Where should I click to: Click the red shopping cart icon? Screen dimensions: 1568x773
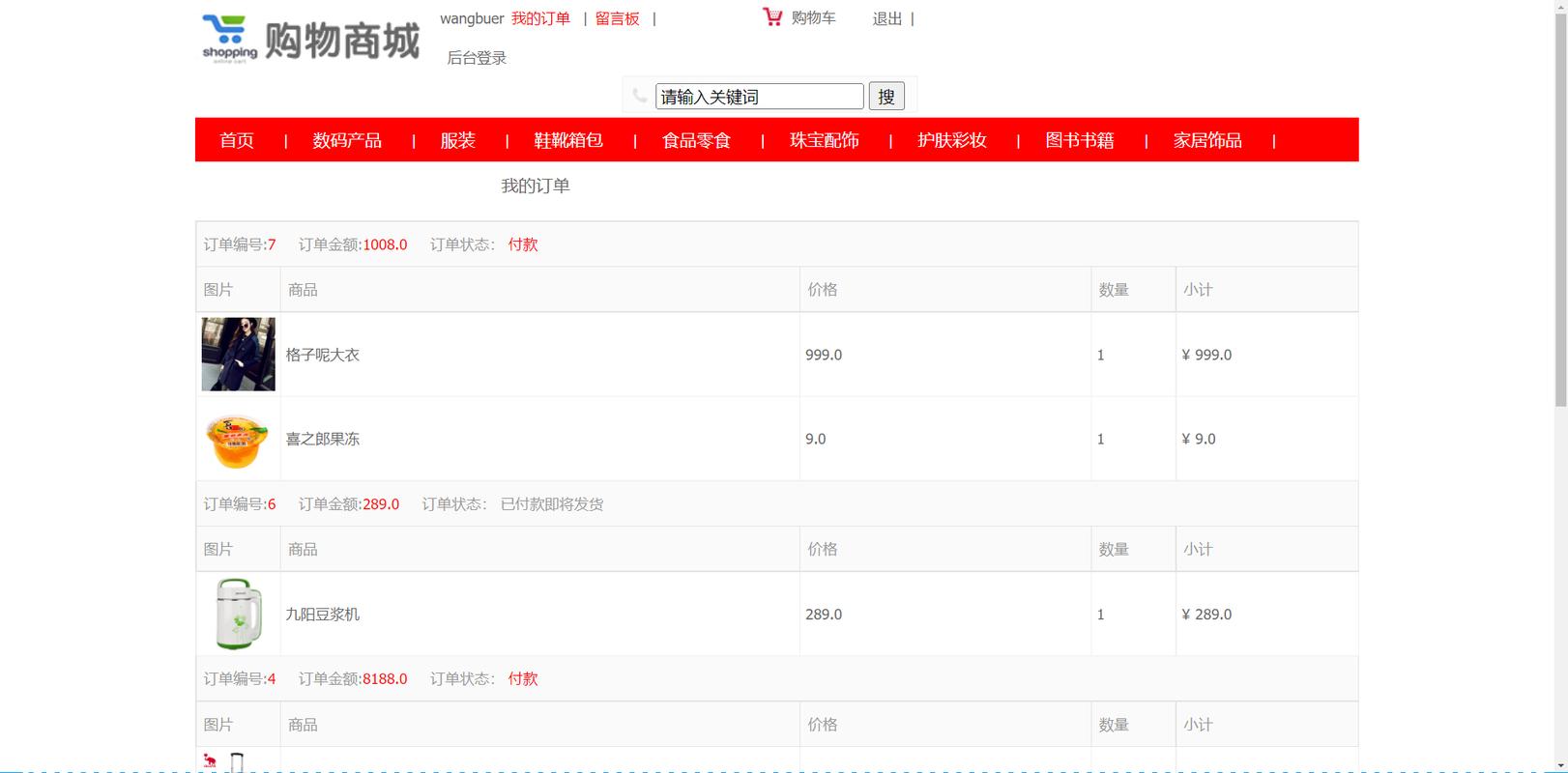coord(771,17)
